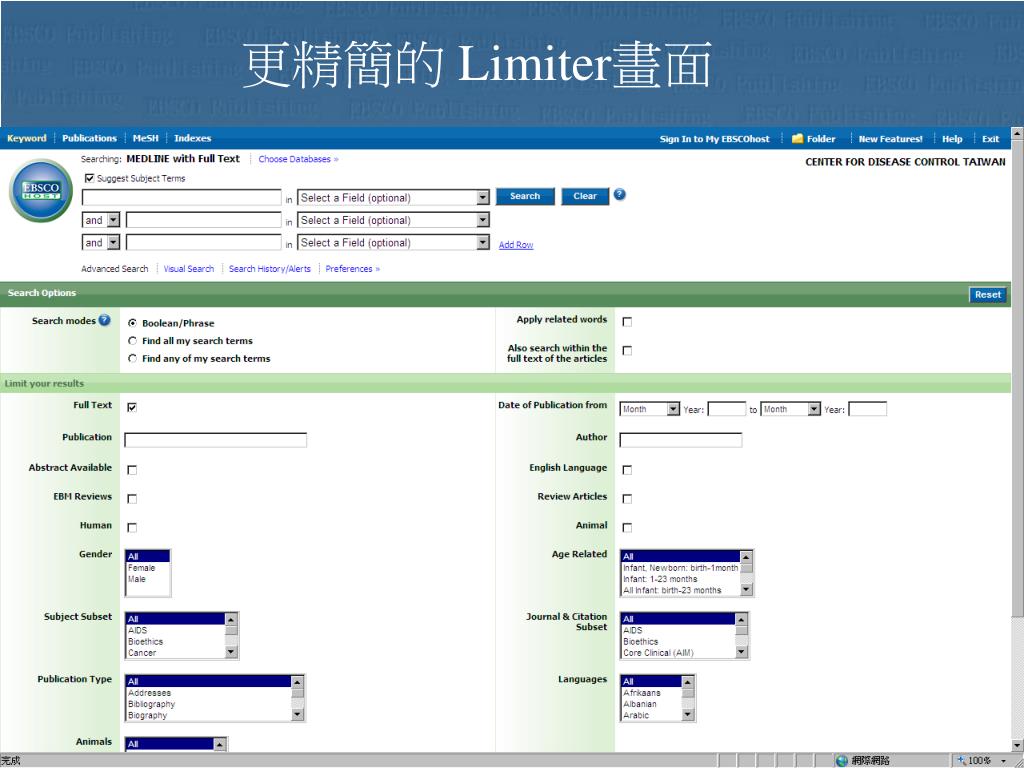Open the start Month dropdown
This screenshot has height=768, width=1024.
point(650,409)
